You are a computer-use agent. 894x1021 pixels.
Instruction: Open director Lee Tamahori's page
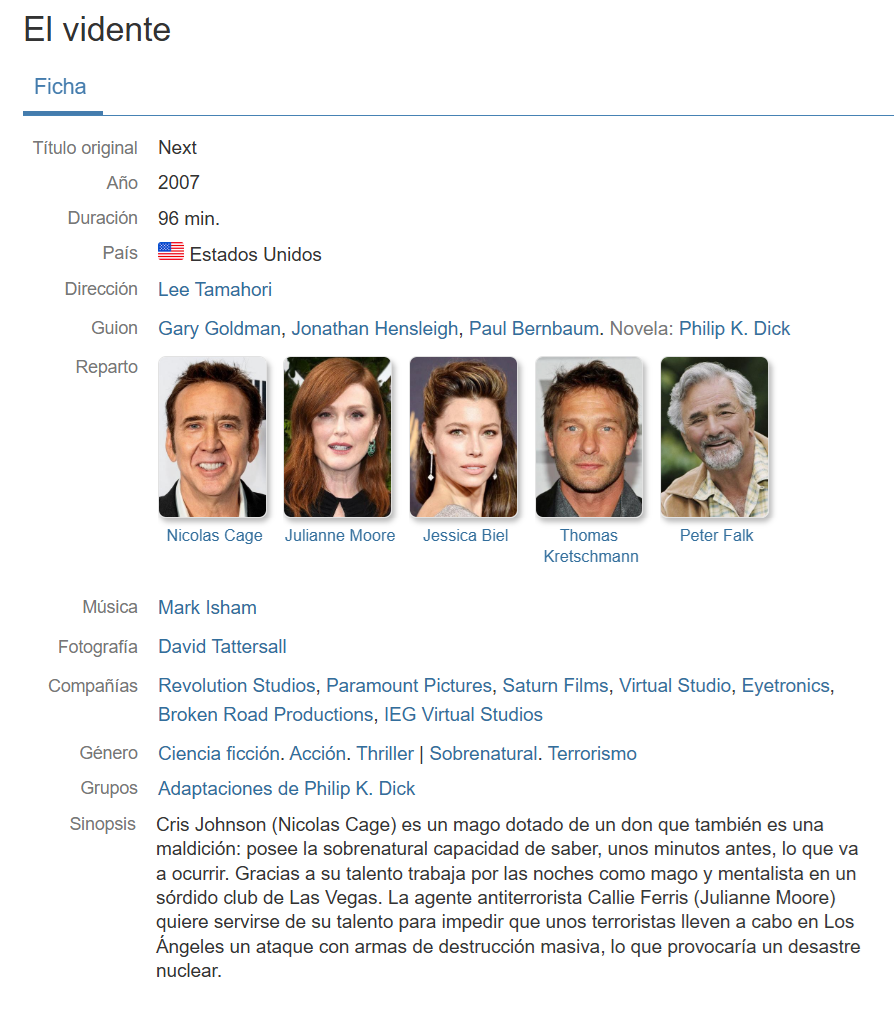click(215, 290)
